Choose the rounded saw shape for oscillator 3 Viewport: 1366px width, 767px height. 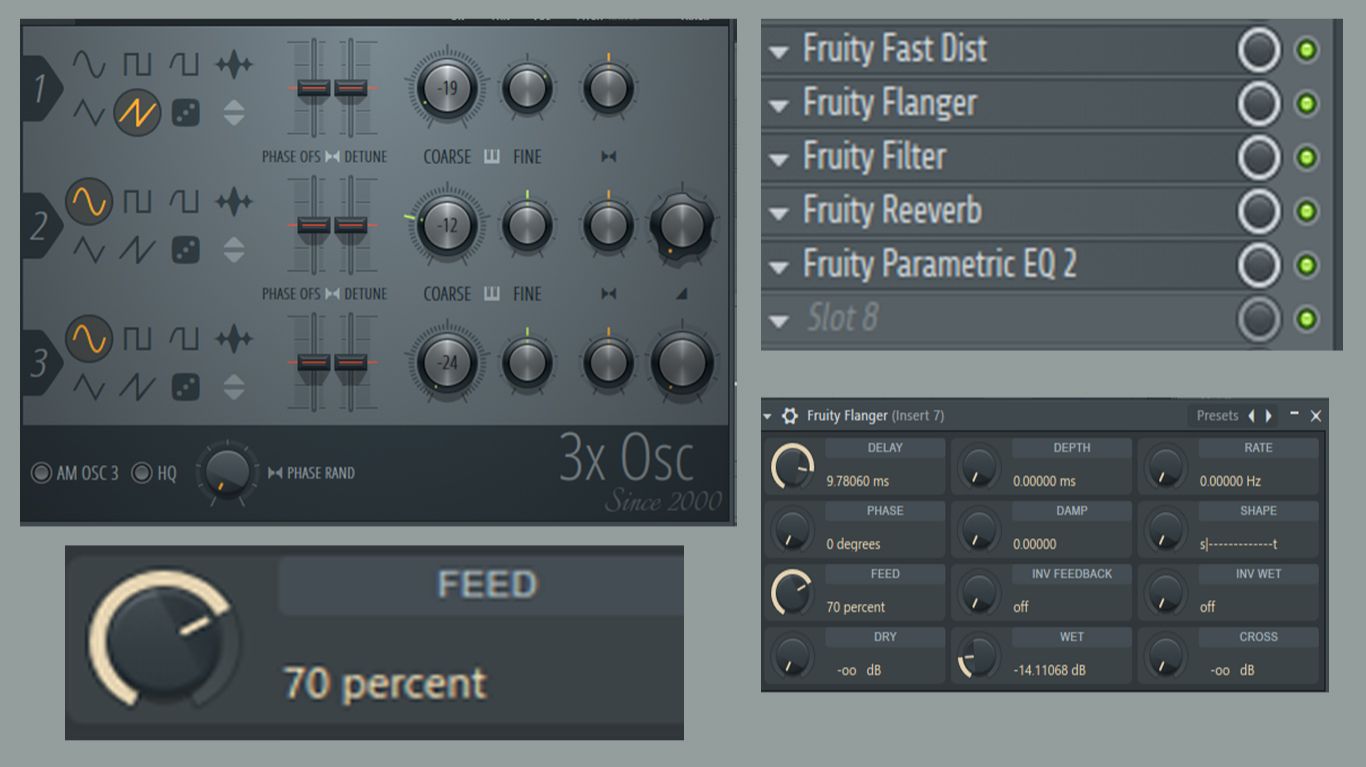(x=184, y=340)
